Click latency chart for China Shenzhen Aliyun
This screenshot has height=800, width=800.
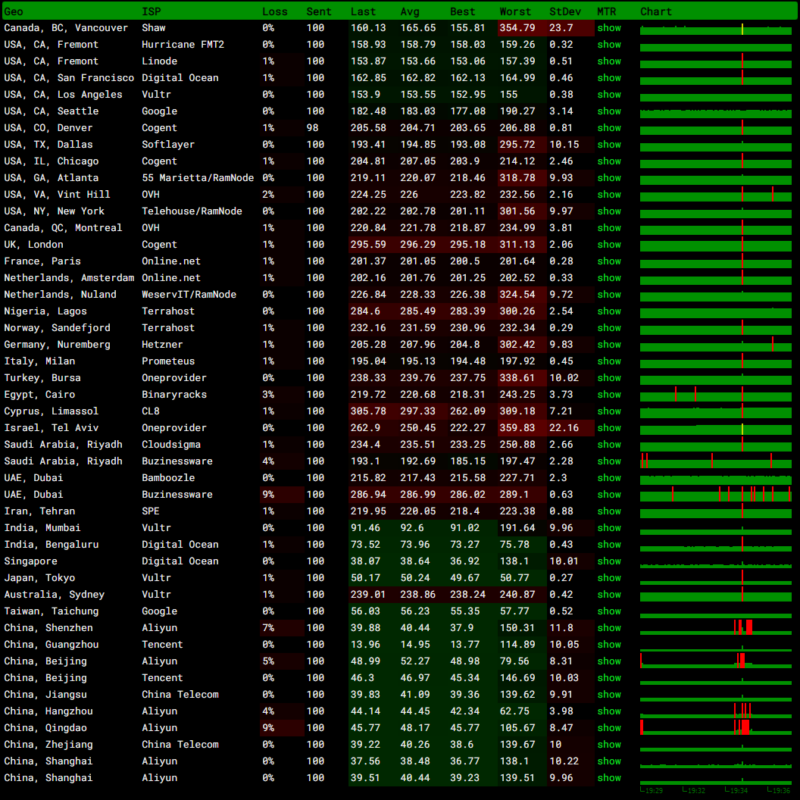pyautogui.click(x=715, y=628)
